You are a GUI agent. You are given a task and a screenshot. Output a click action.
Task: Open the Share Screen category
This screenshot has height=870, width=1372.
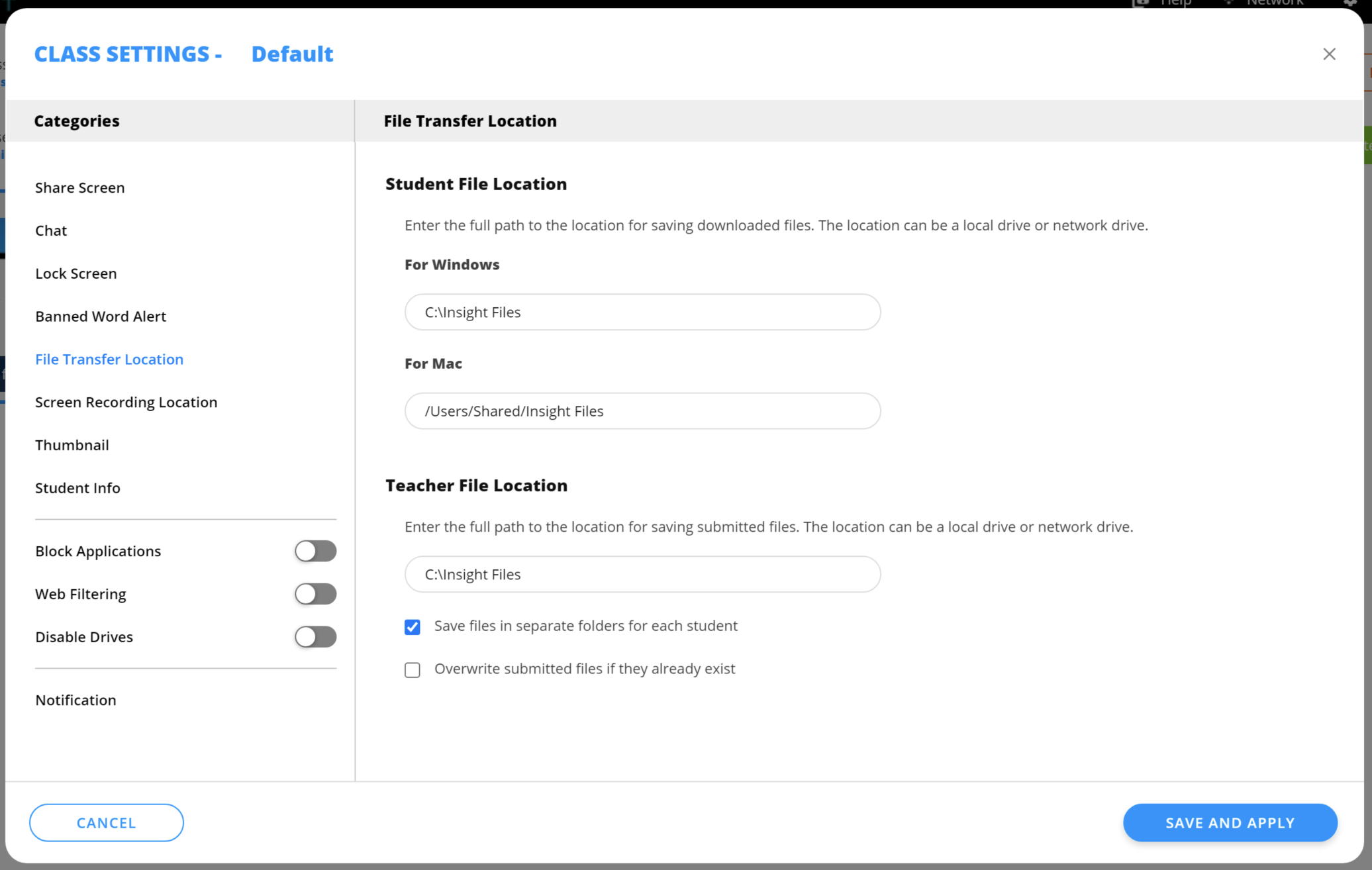(79, 188)
